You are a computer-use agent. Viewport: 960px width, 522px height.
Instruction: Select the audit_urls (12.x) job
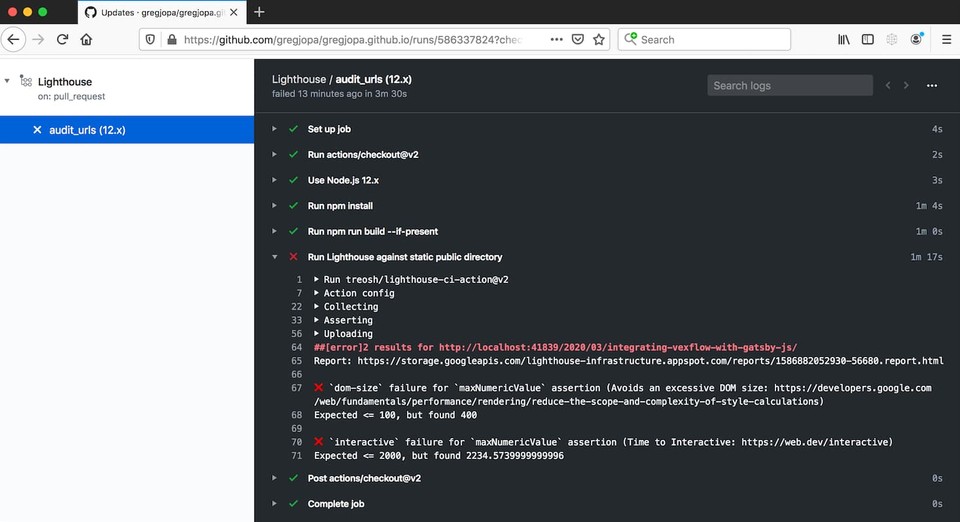pos(127,130)
